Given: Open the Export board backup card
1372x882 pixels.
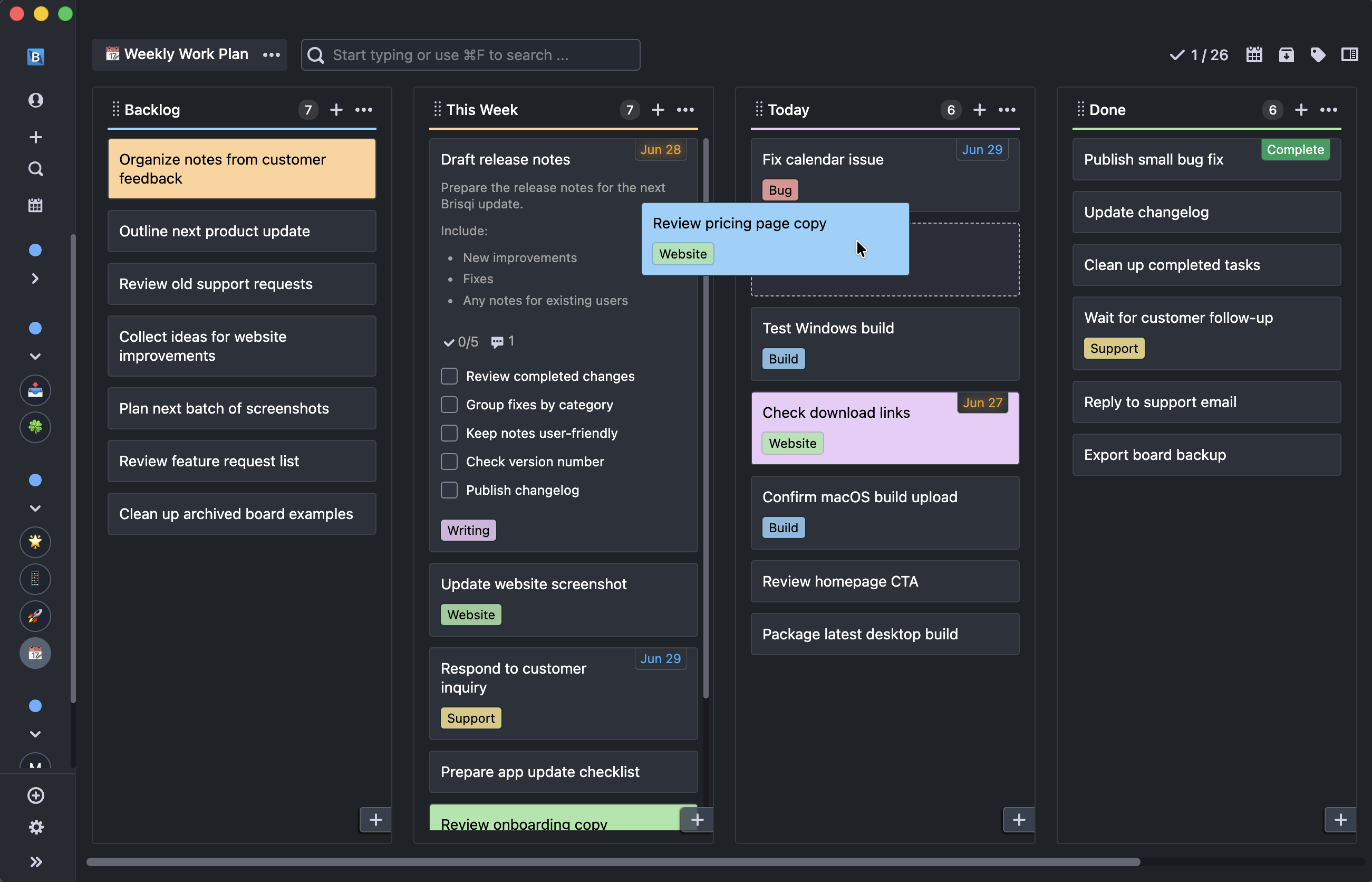Looking at the screenshot, I should point(1206,455).
